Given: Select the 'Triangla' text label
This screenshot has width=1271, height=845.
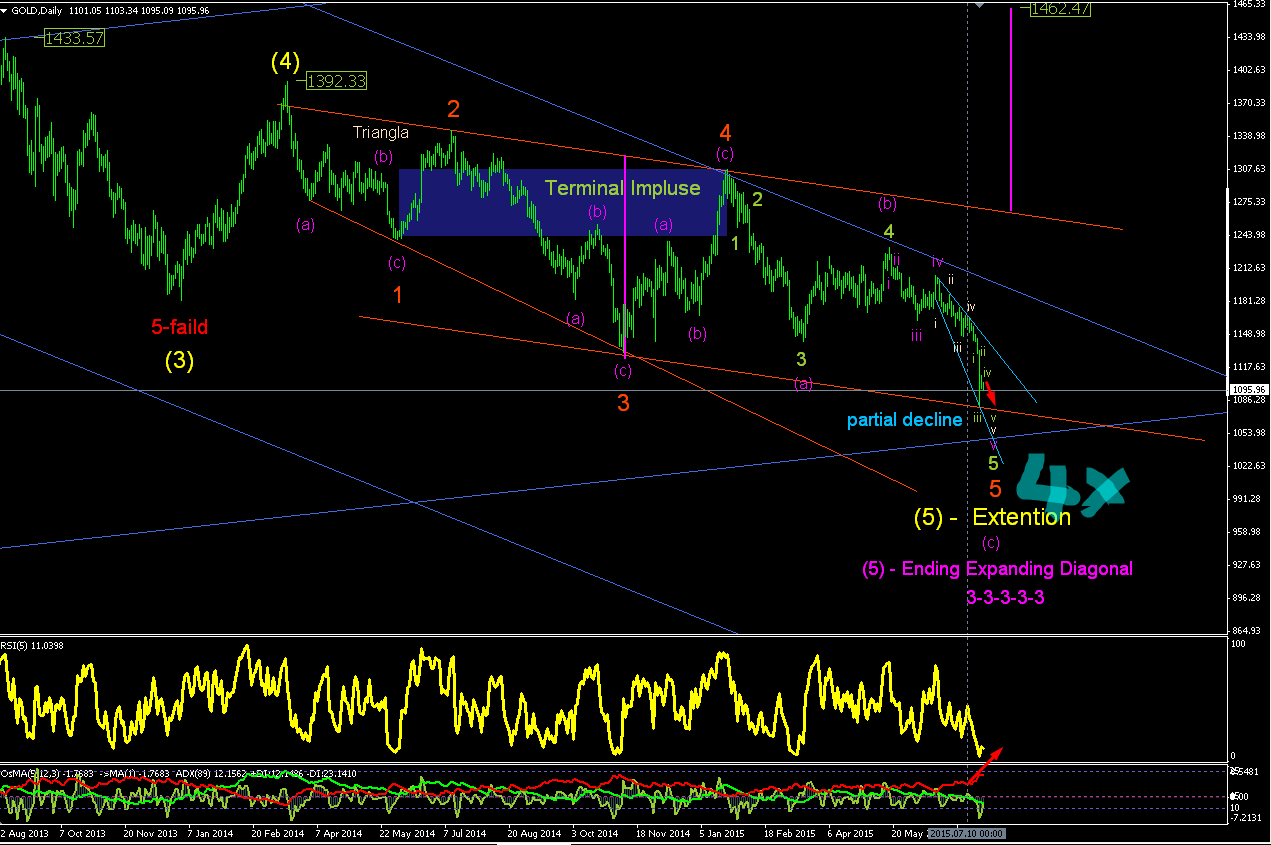Looking at the screenshot, I should click(380, 132).
